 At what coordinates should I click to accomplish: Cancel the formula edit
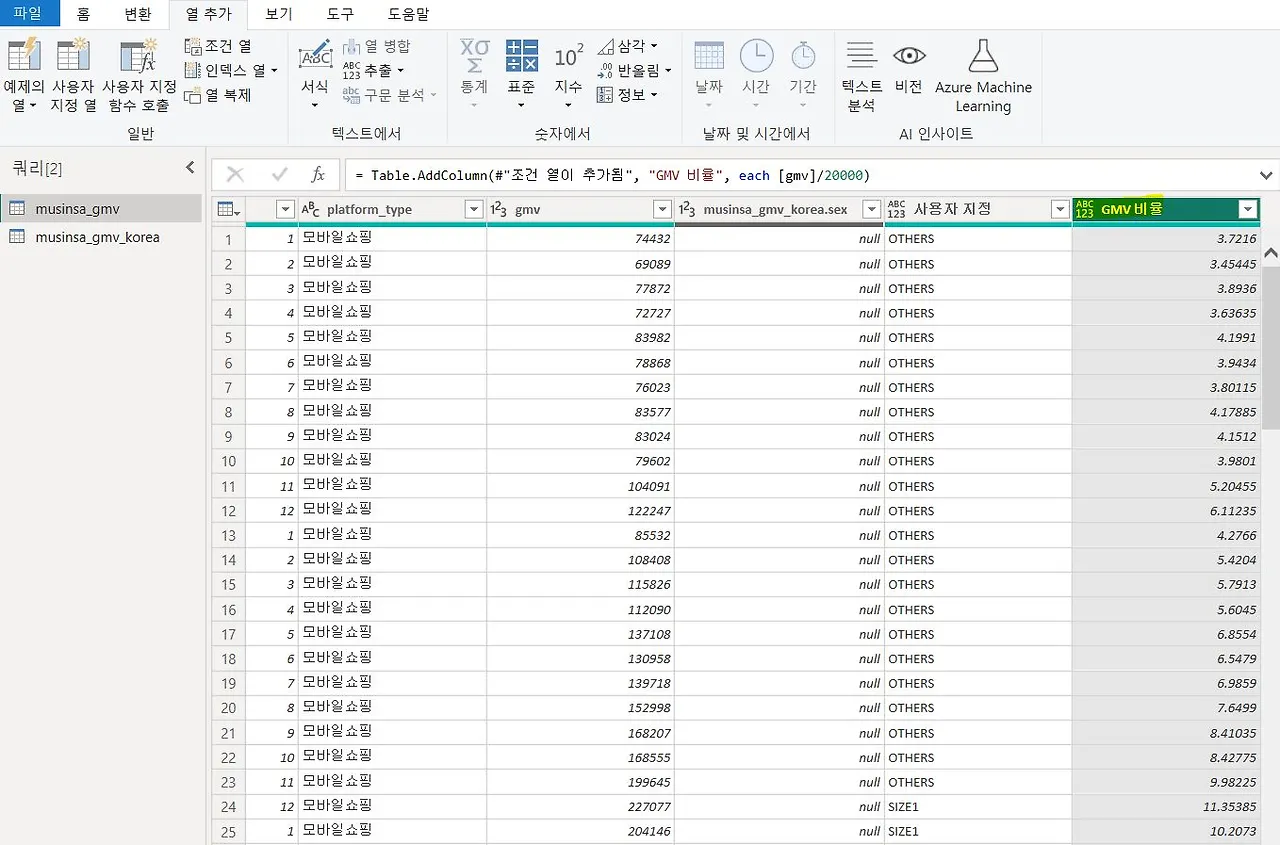coord(235,175)
